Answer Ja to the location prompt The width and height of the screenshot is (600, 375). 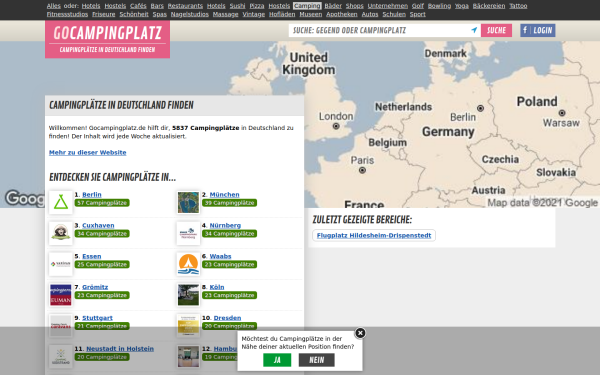click(x=277, y=360)
